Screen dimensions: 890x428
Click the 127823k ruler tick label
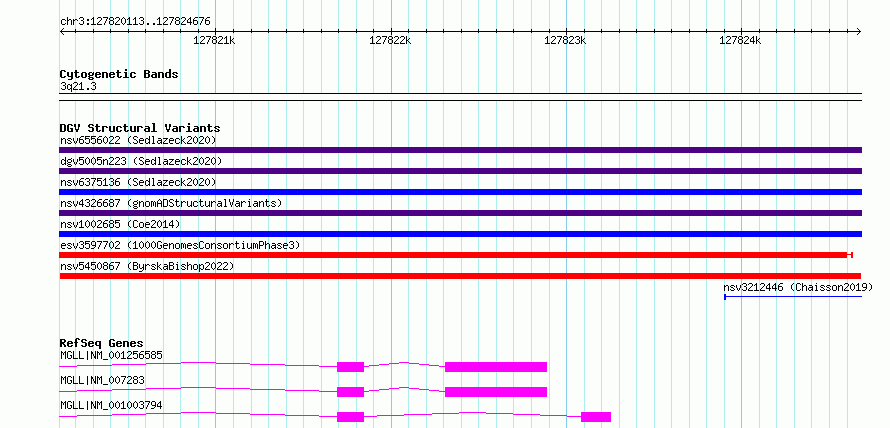[x=565, y=40]
